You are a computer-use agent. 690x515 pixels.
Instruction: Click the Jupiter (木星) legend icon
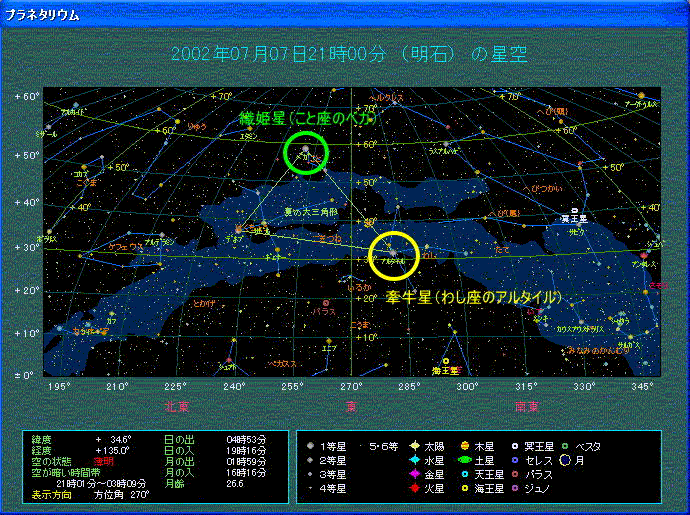[x=466, y=446]
